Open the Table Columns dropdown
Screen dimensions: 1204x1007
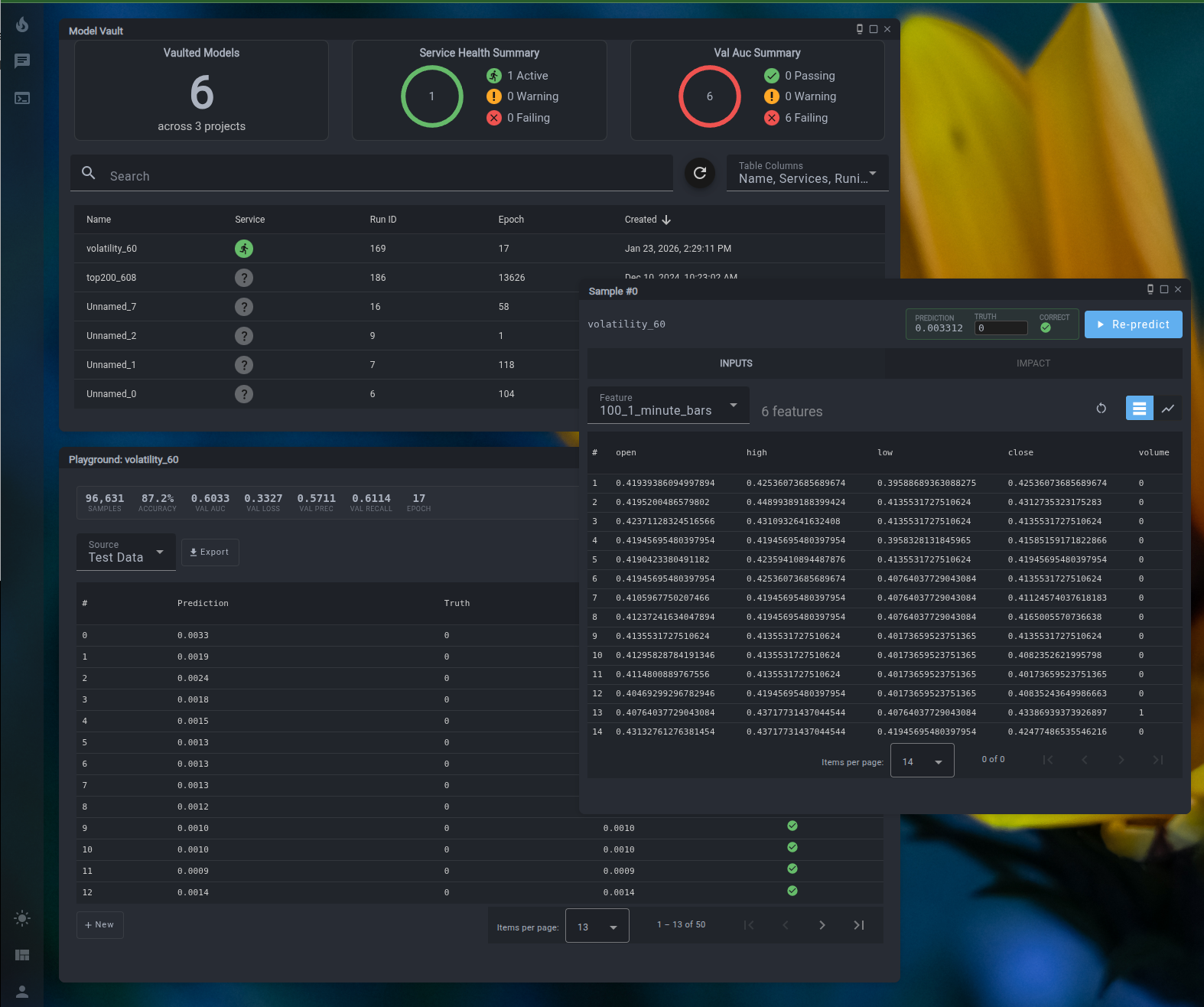[807, 173]
